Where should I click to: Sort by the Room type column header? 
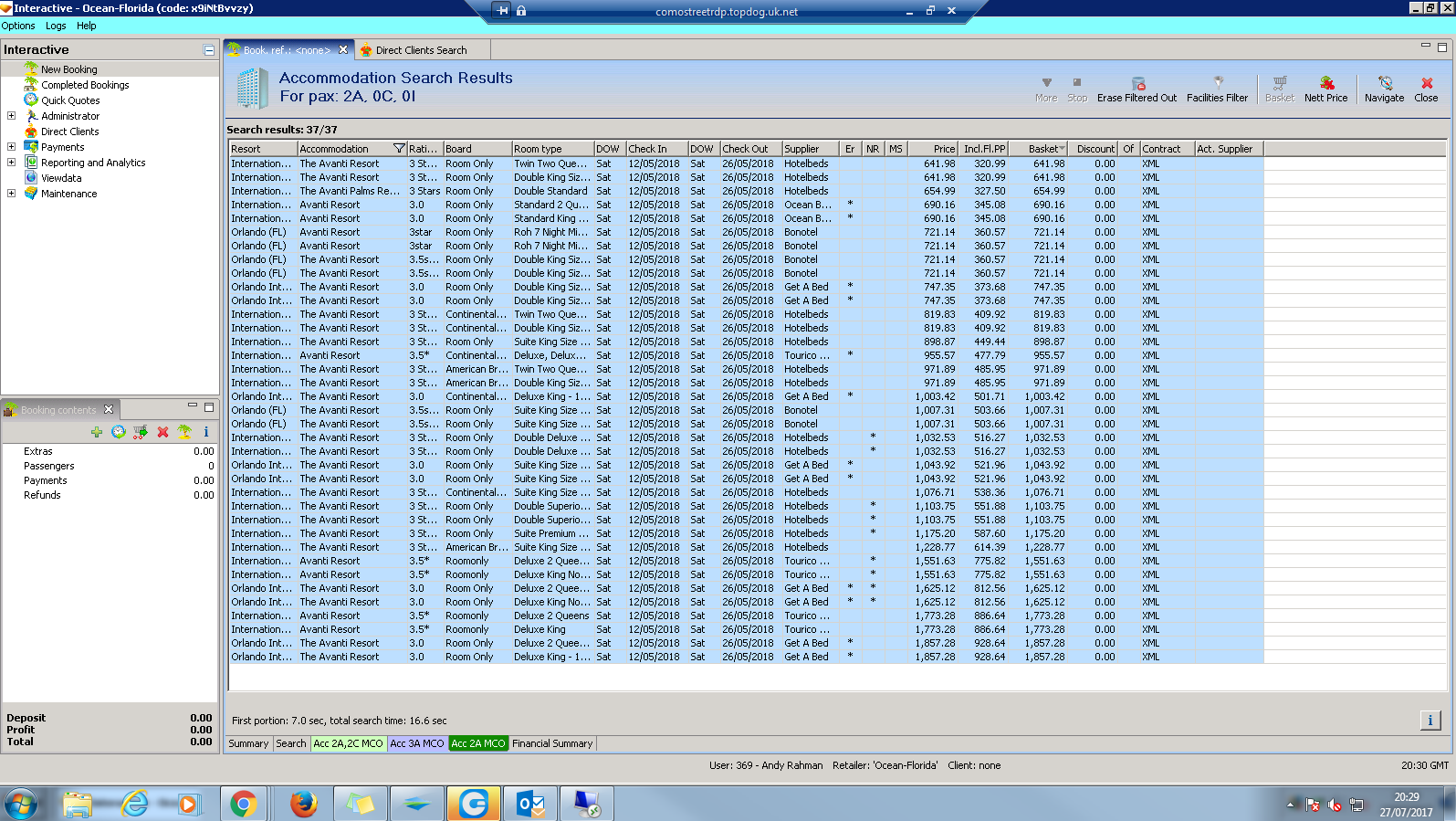pos(551,149)
